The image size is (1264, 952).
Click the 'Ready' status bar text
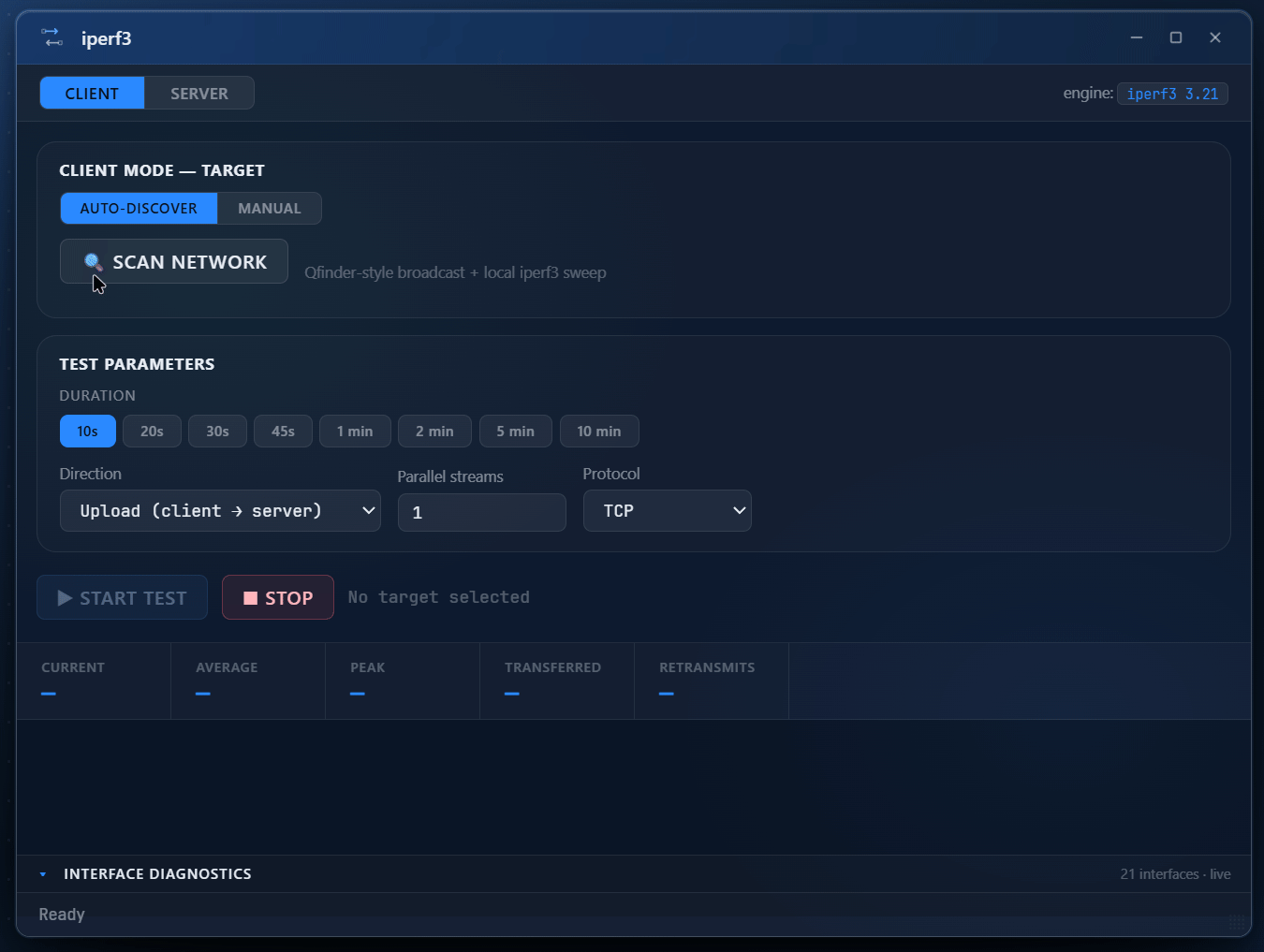[62, 915]
